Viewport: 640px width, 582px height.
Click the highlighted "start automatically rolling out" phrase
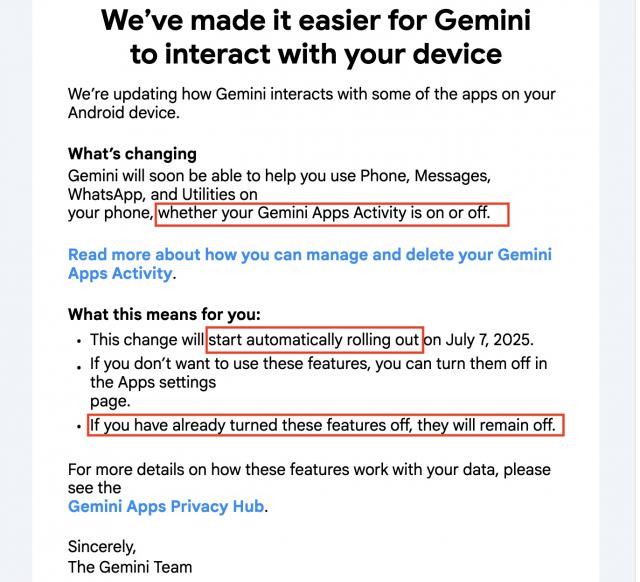tap(314, 340)
